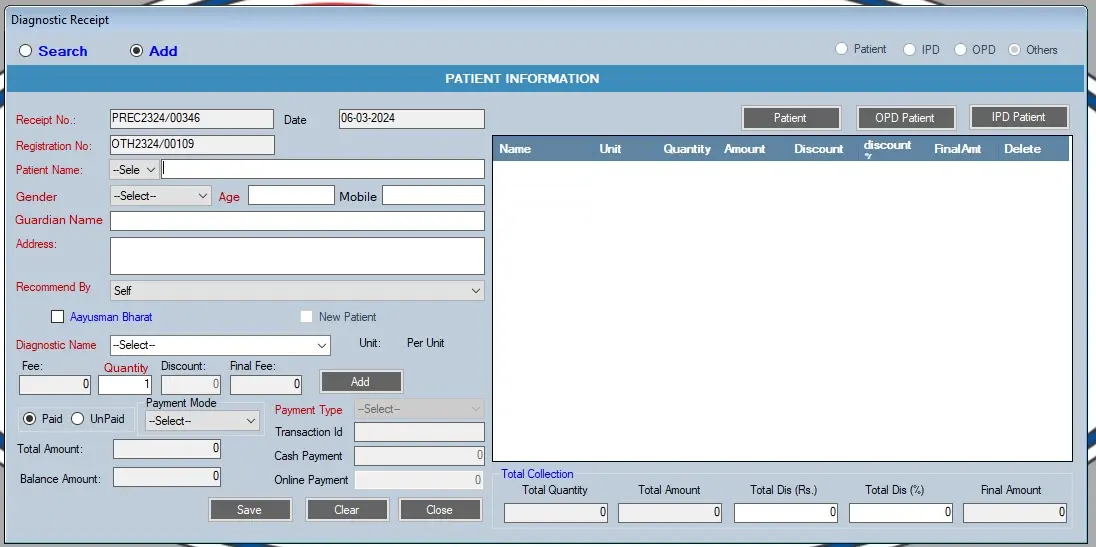Screen dimensions: 1096x547
Task: Expand the Recommend By dropdown
Action: point(296,291)
